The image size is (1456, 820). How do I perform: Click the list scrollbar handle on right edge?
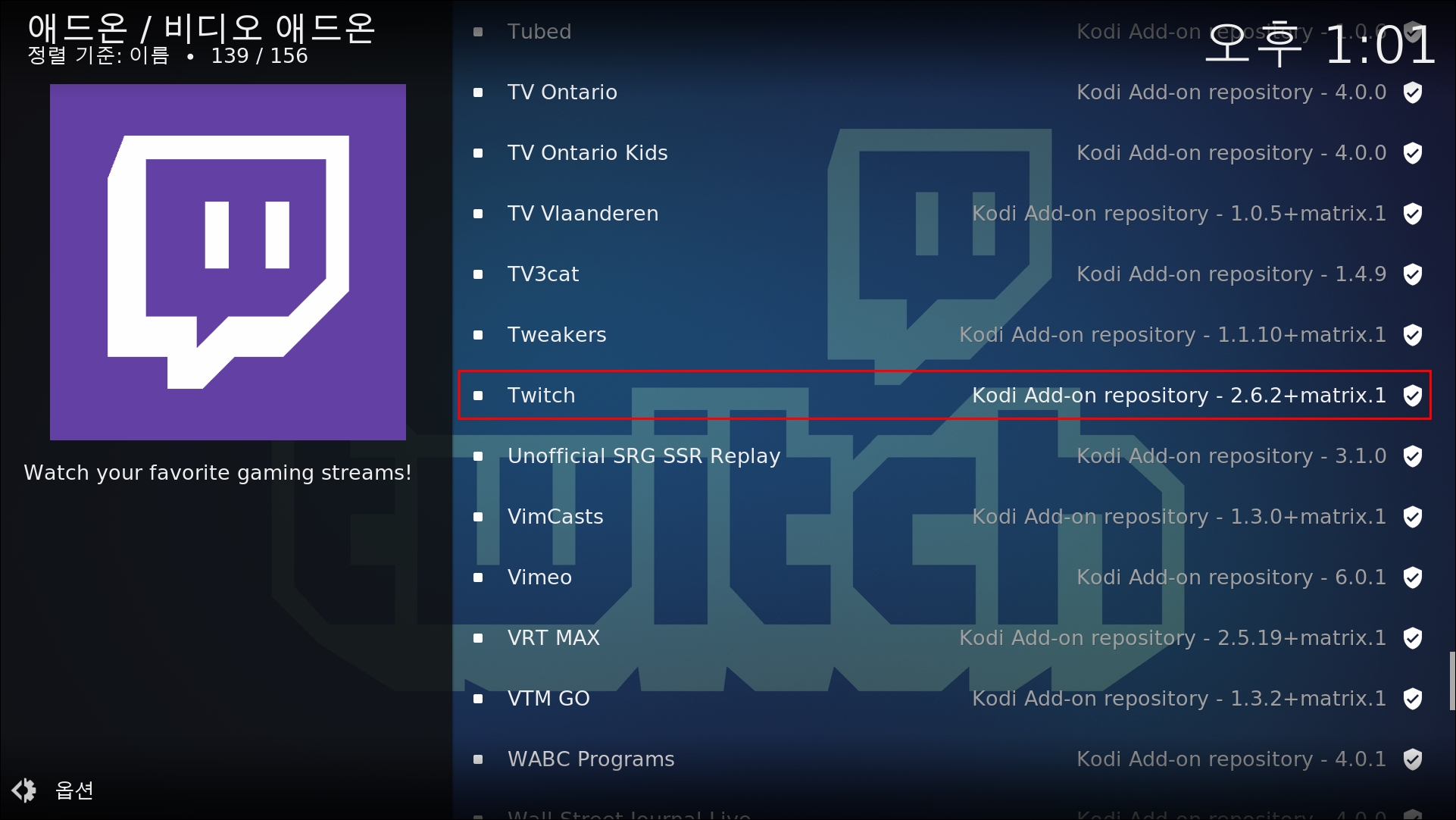1451,681
